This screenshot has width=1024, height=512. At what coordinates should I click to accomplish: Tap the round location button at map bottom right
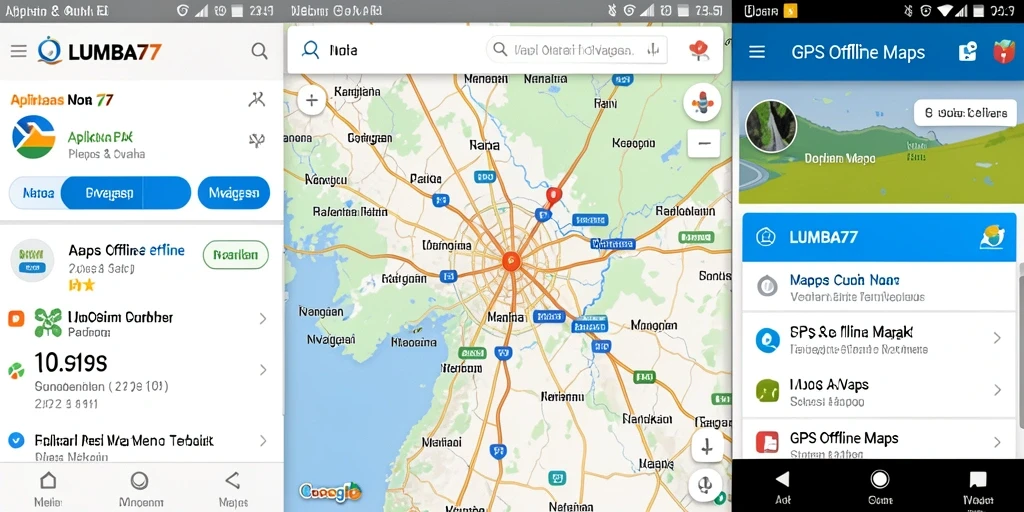click(705, 487)
